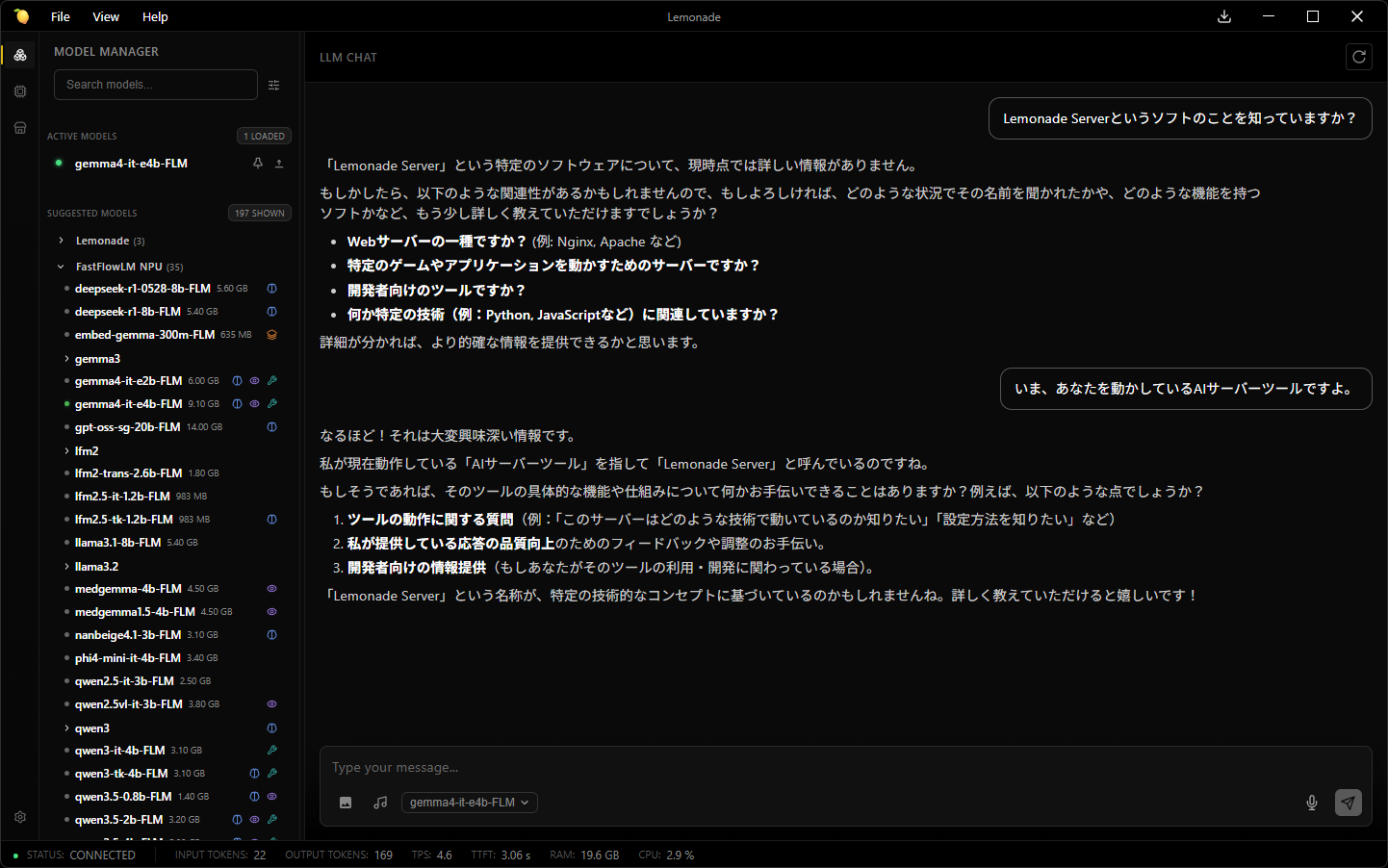Start voice input with microphone
The height and width of the screenshot is (868, 1388).
(1311, 803)
